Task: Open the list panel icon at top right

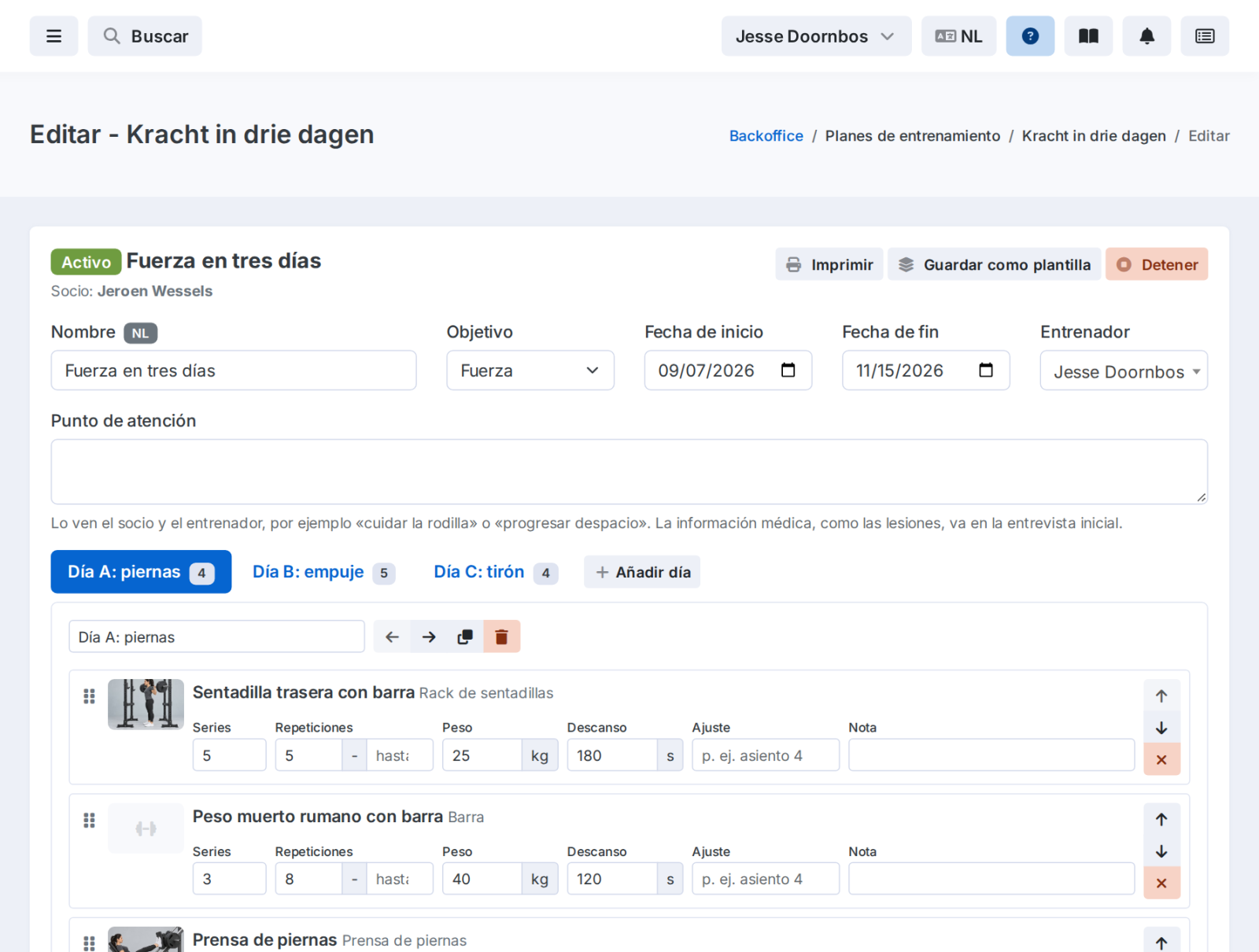Action: (1205, 36)
